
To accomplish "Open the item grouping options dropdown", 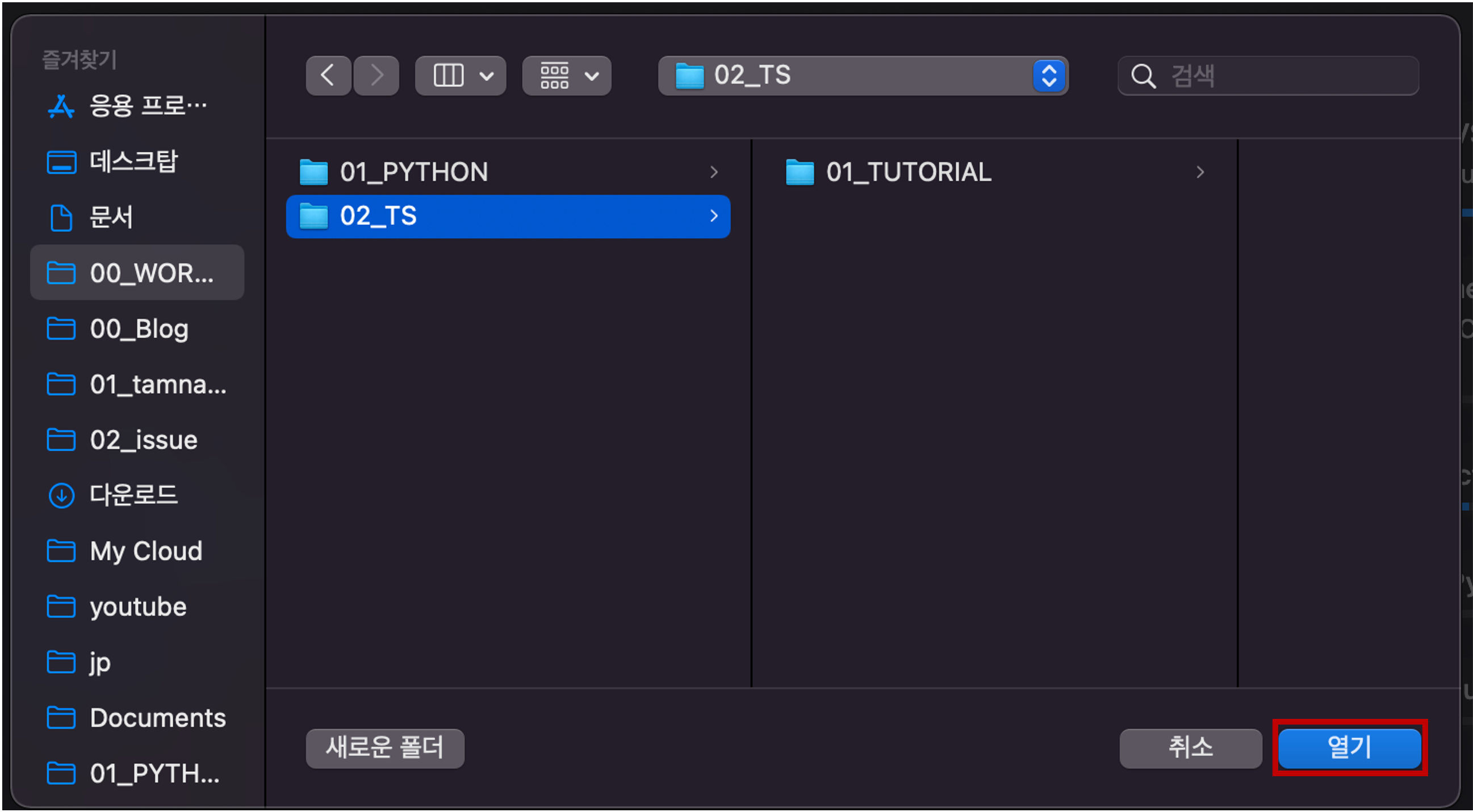I will point(567,76).
